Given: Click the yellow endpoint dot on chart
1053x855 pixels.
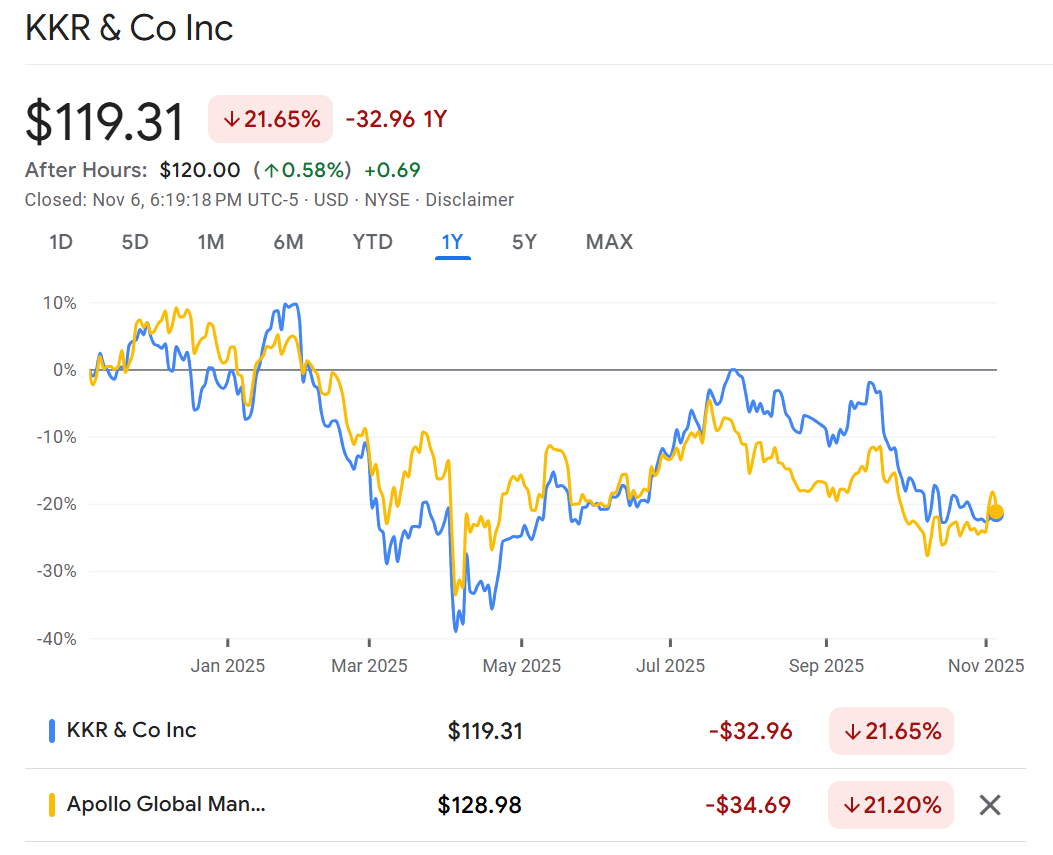Looking at the screenshot, I should 996,512.
